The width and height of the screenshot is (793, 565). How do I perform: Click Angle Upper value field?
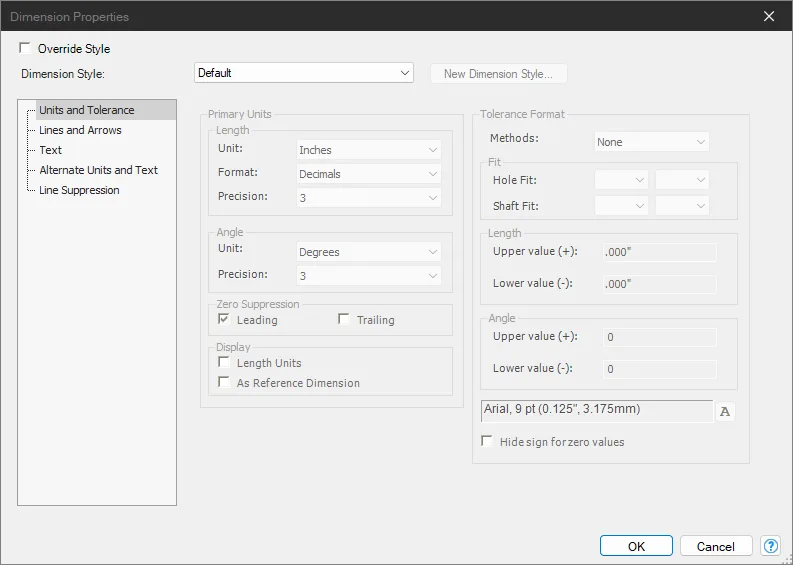pyautogui.click(x=659, y=337)
